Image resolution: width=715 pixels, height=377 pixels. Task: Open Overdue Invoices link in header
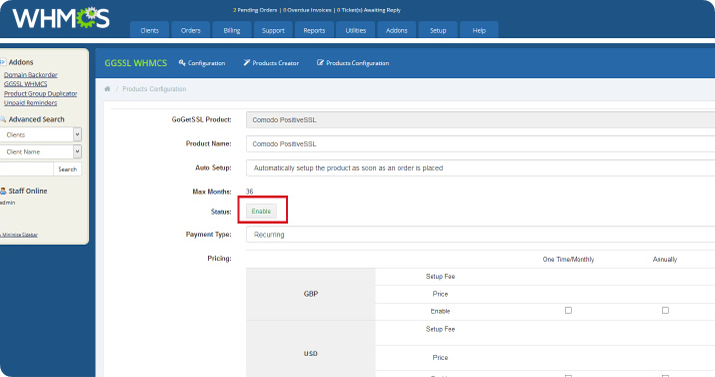(307, 10)
